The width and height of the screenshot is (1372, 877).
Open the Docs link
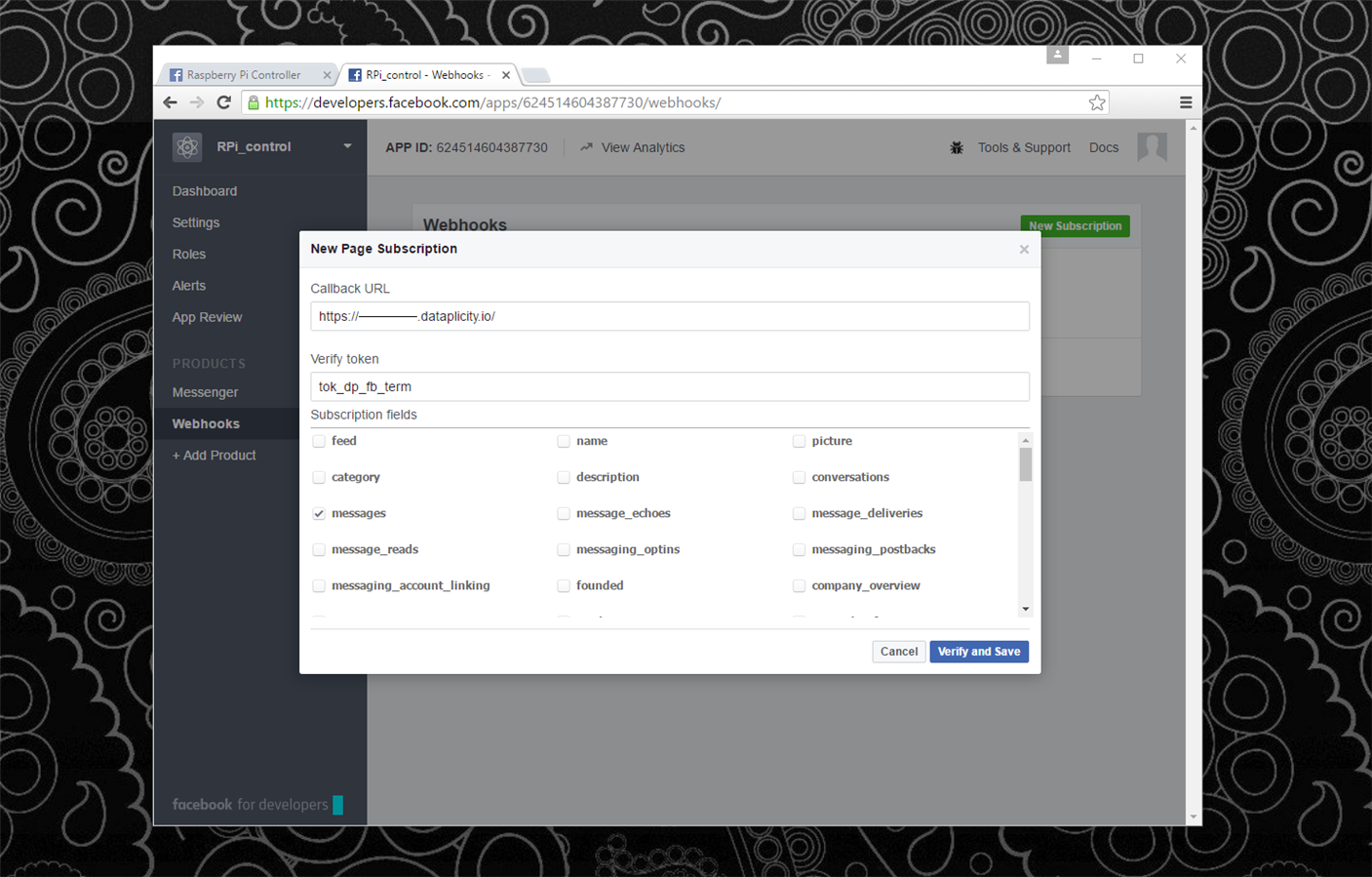(x=1104, y=147)
